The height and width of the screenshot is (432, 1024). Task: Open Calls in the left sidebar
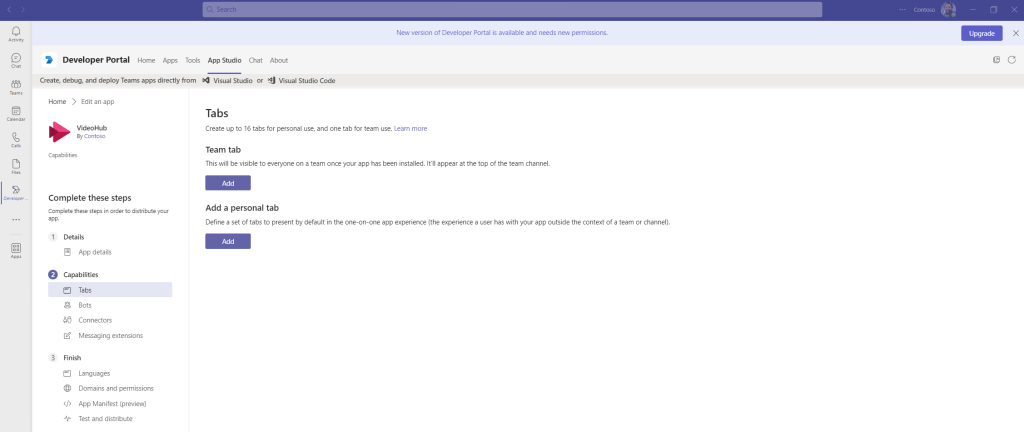(x=15, y=139)
